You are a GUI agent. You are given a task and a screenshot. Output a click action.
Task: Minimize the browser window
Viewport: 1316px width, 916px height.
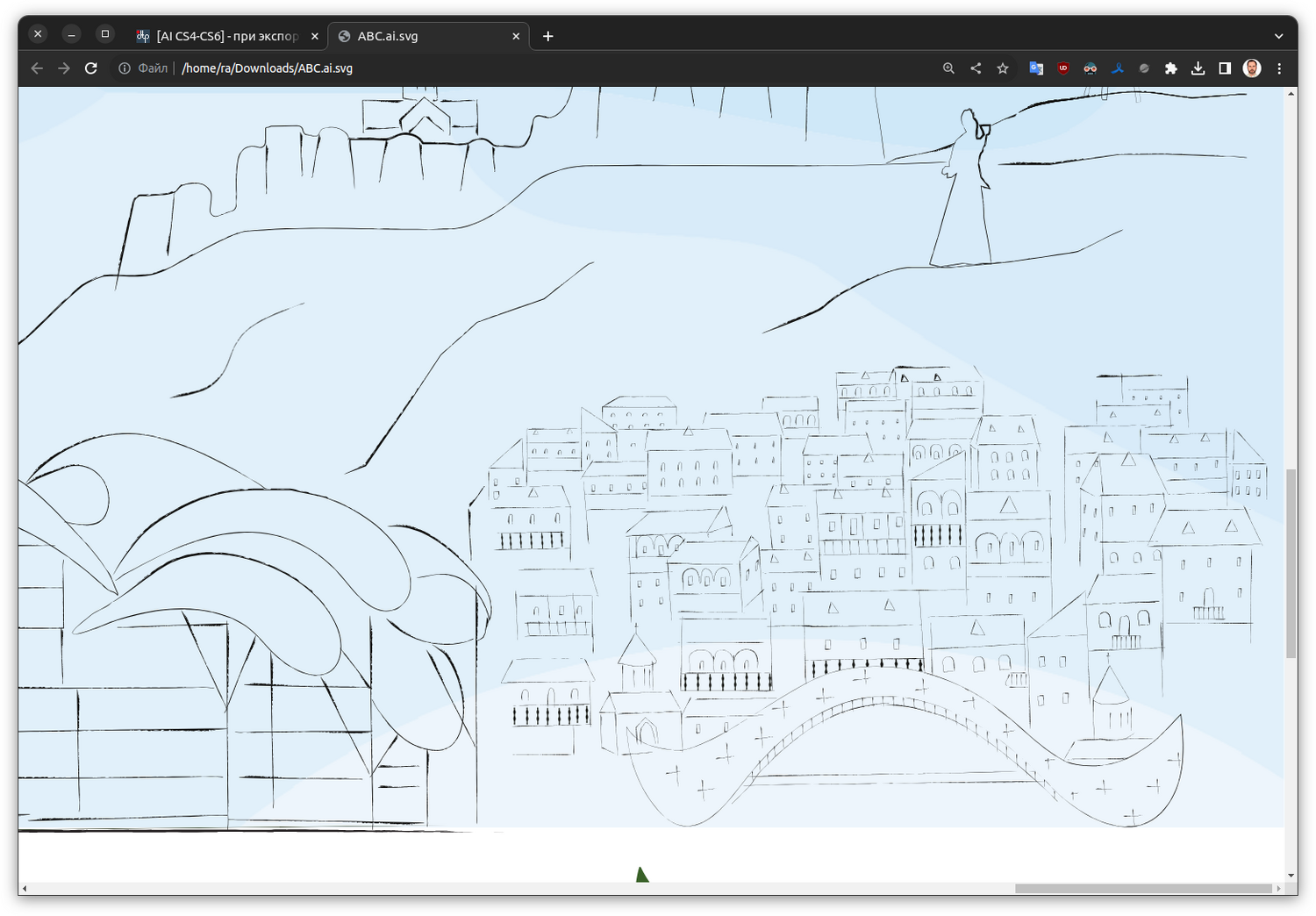[72, 34]
